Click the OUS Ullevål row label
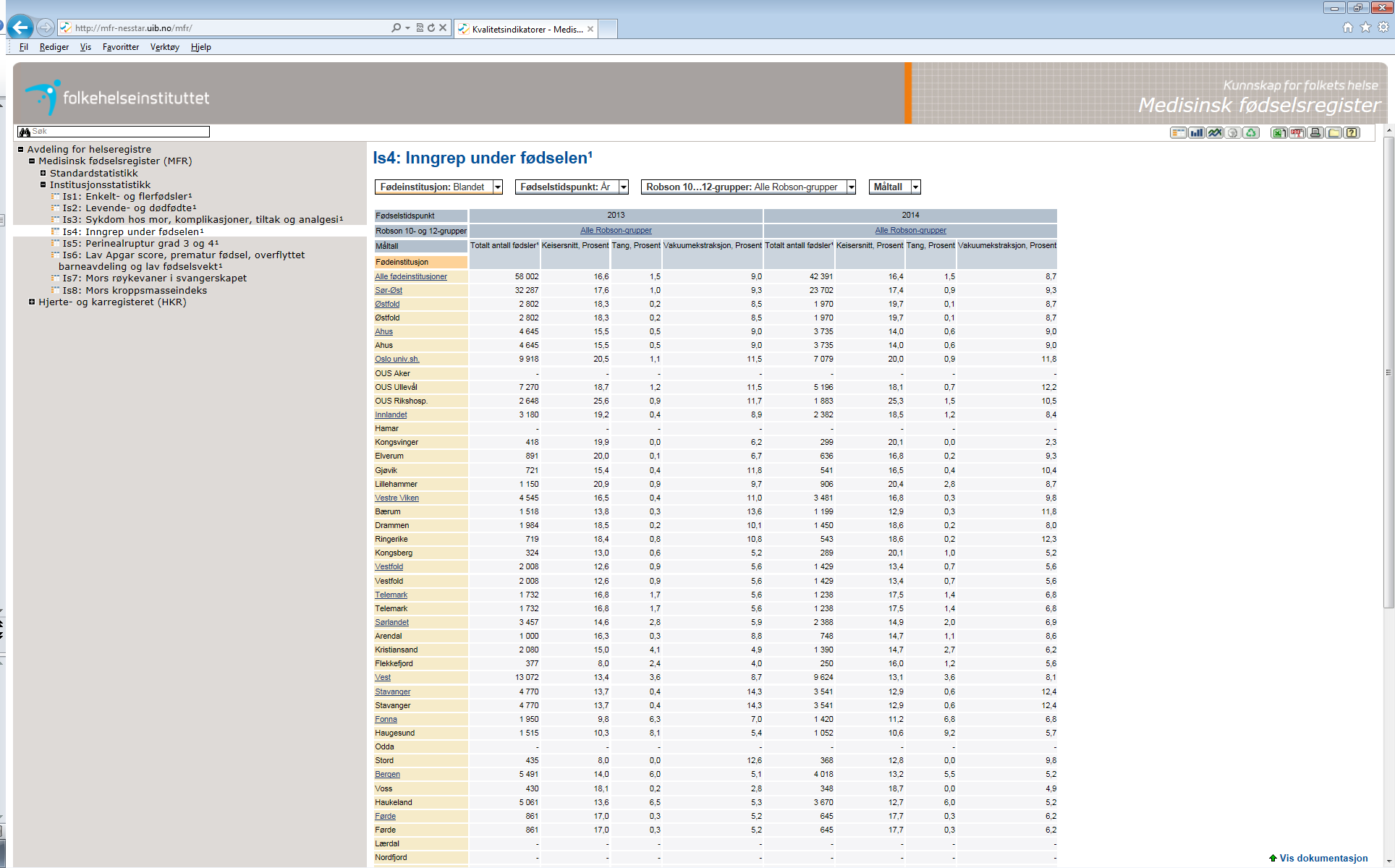The image size is (1395, 868). click(396, 387)
